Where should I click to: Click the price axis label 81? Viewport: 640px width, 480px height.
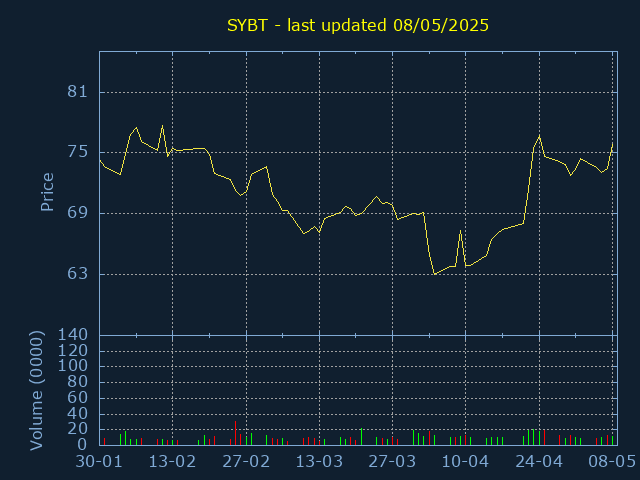(78, 92)
